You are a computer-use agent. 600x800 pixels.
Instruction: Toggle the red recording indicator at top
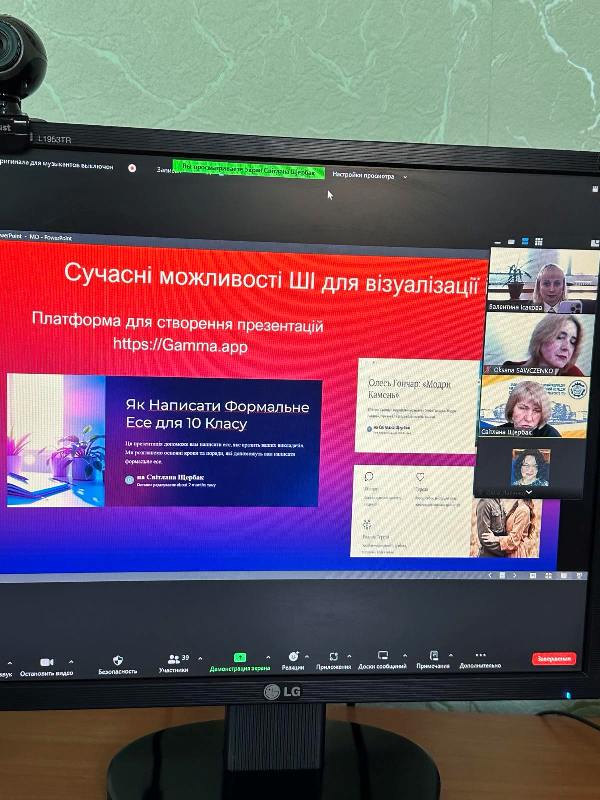132,168
